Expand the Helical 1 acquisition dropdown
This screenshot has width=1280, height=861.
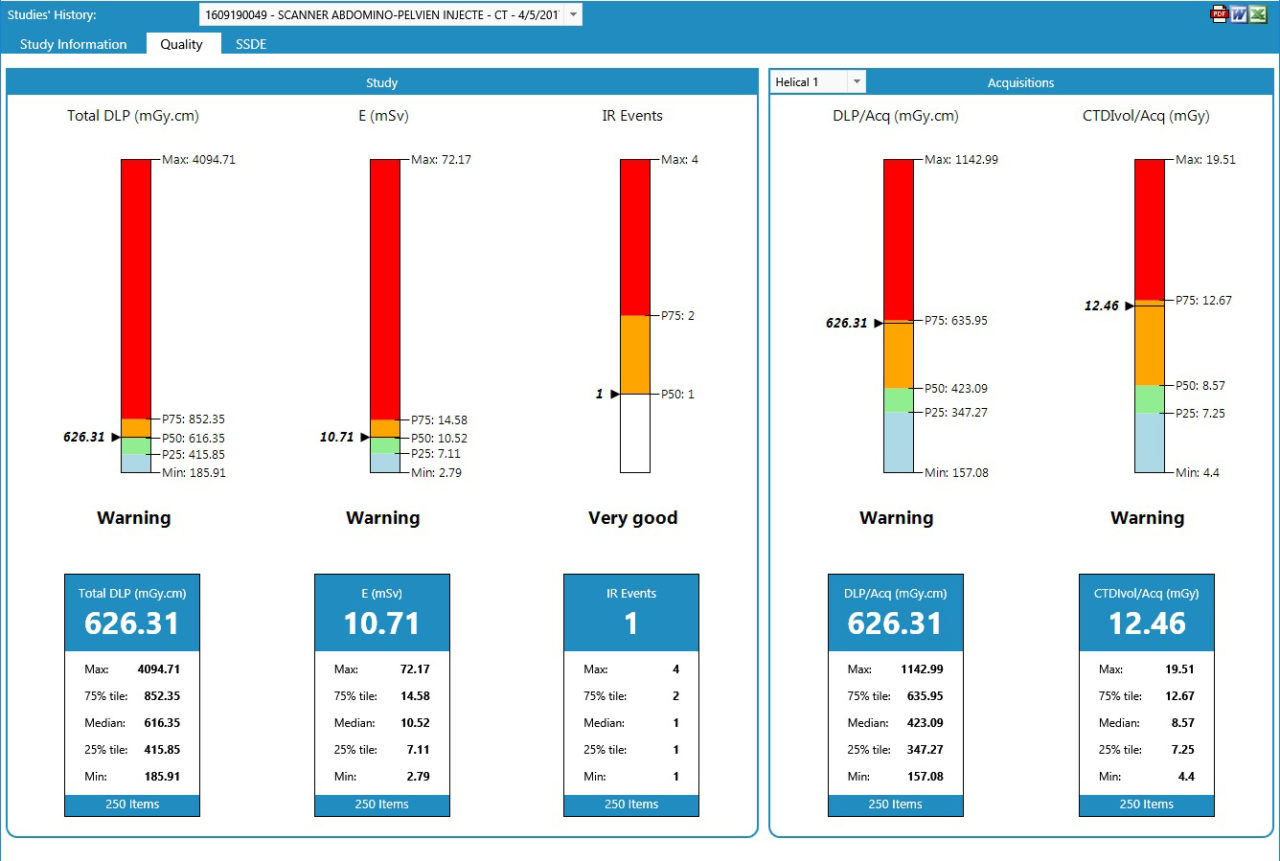856,82
